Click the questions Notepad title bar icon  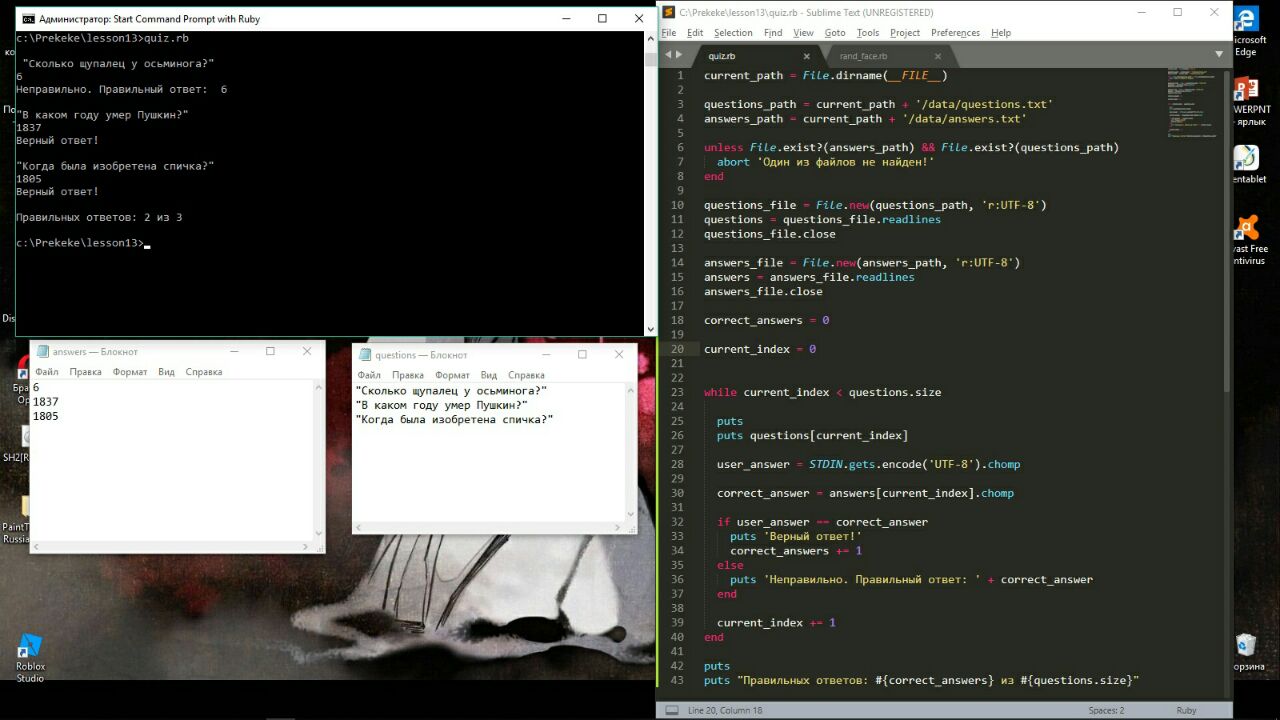pos(365,354)
